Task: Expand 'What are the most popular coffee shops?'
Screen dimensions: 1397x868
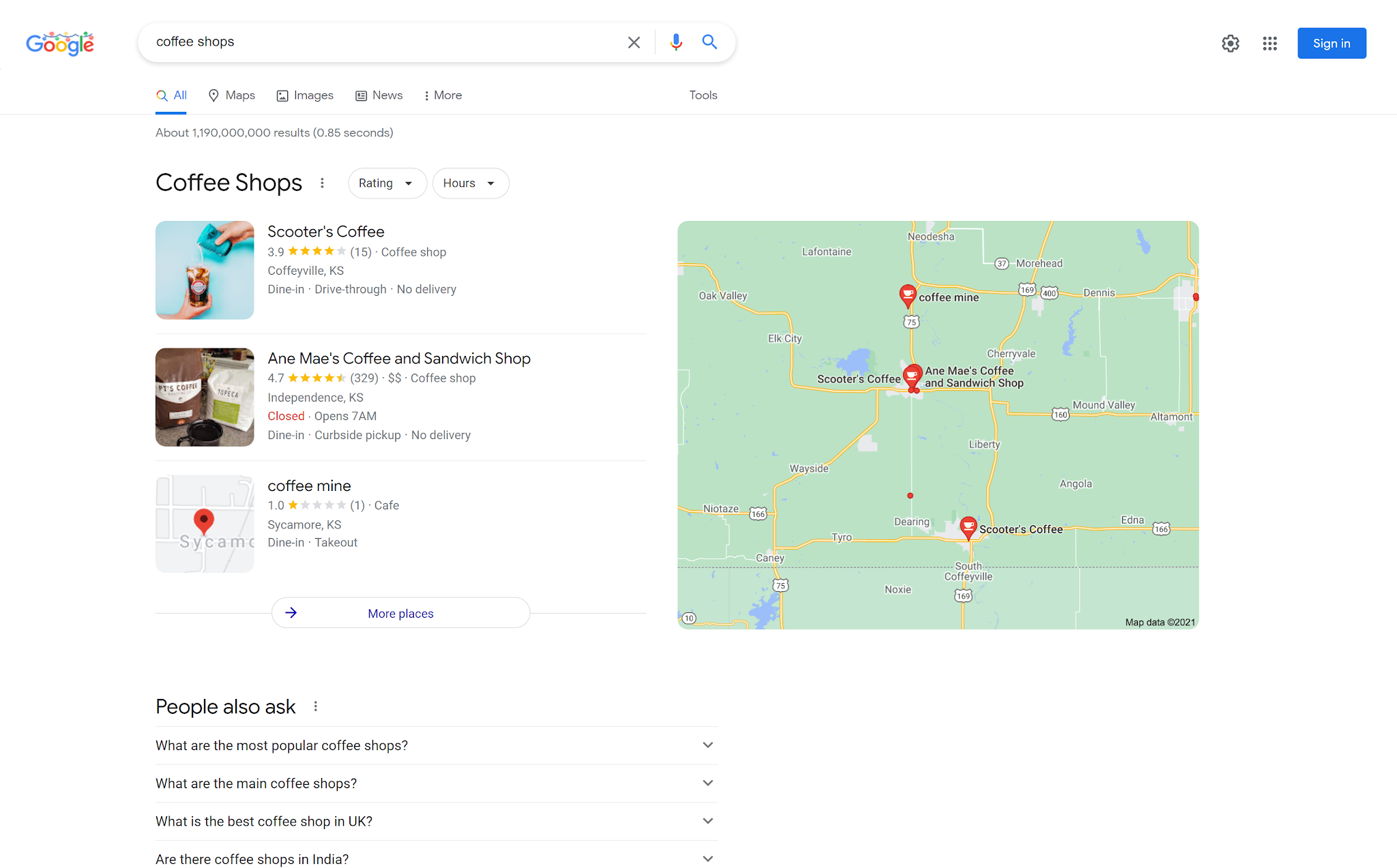Action: coord(437,745)
